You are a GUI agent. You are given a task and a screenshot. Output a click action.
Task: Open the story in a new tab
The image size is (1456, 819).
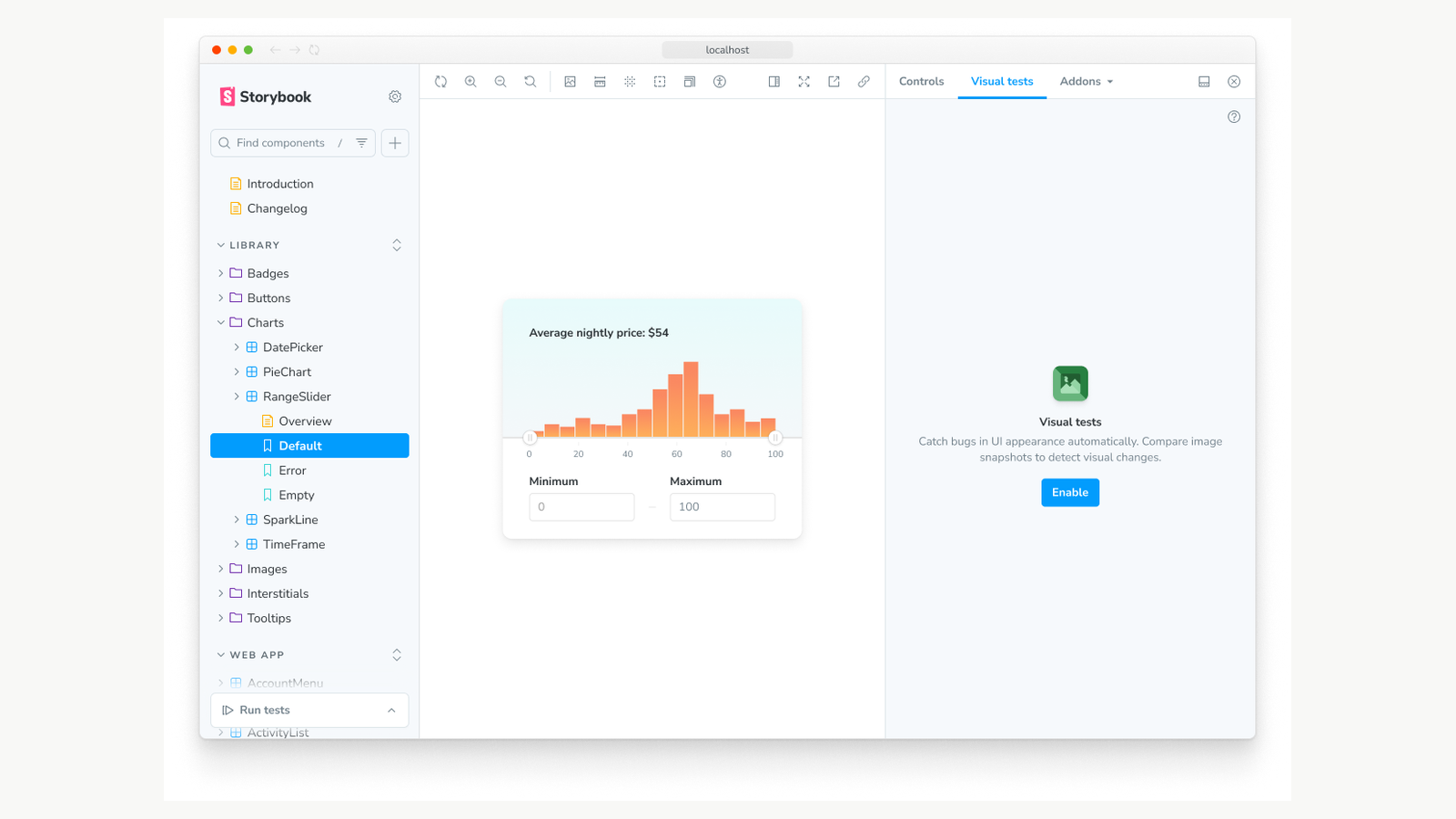coord(834,82)
